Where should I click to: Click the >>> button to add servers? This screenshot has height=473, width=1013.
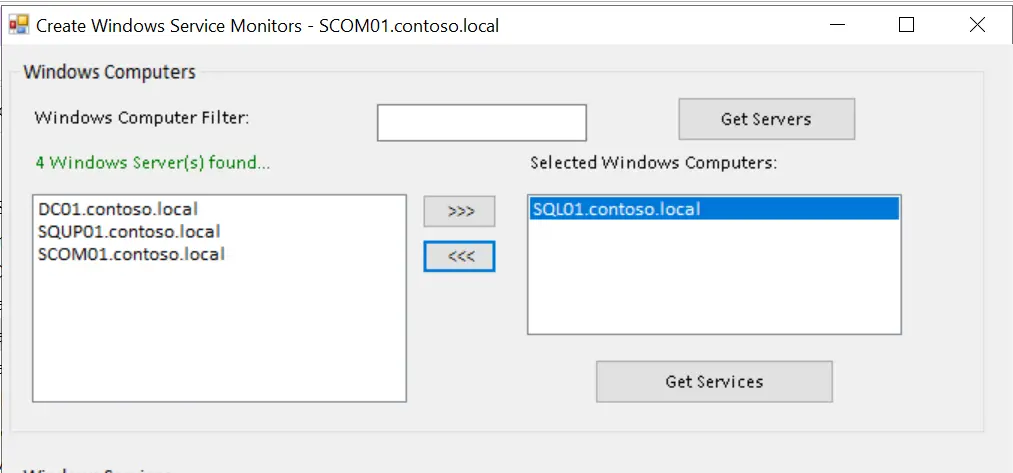coord(459,212)
